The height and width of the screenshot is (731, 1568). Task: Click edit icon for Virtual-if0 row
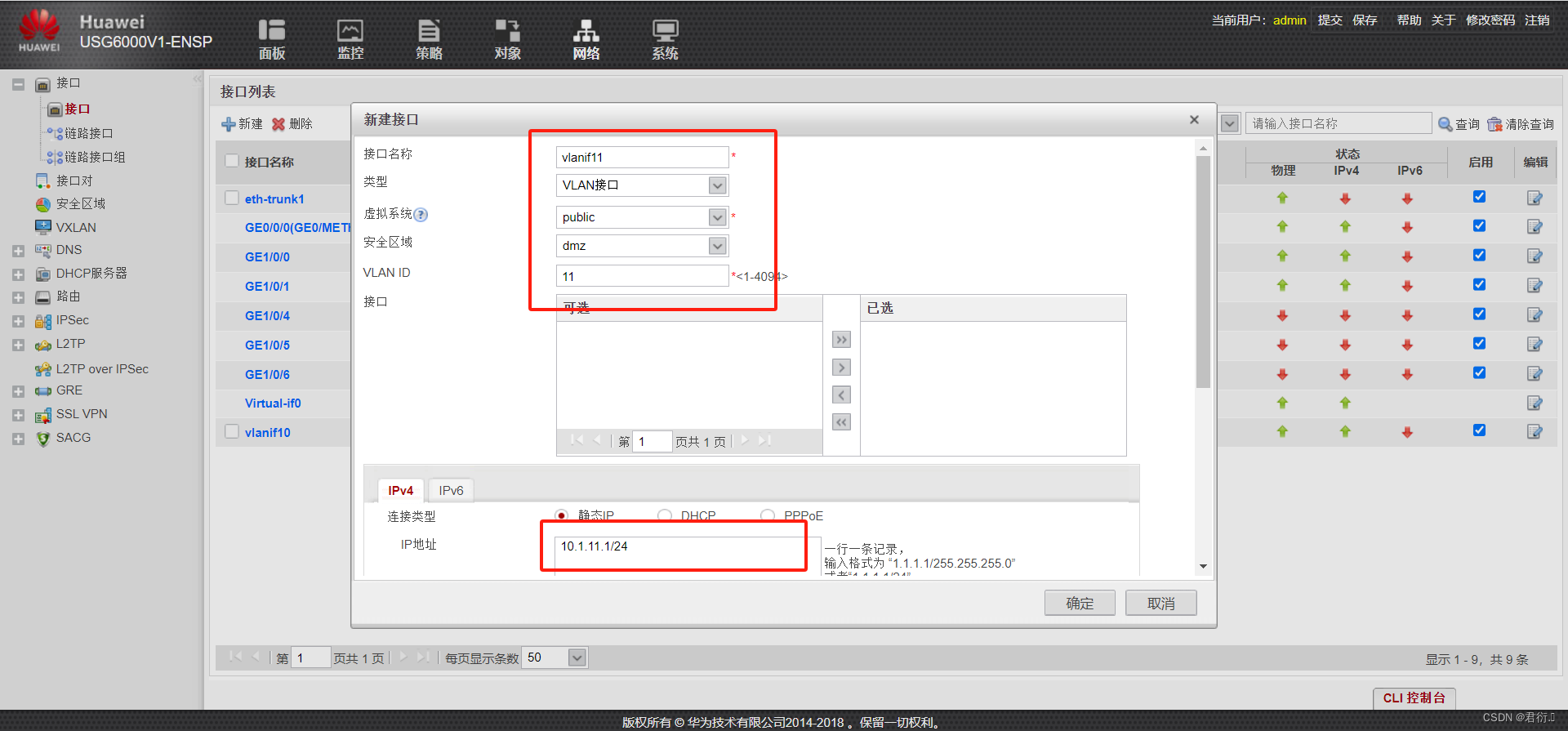pos(1535,403)
